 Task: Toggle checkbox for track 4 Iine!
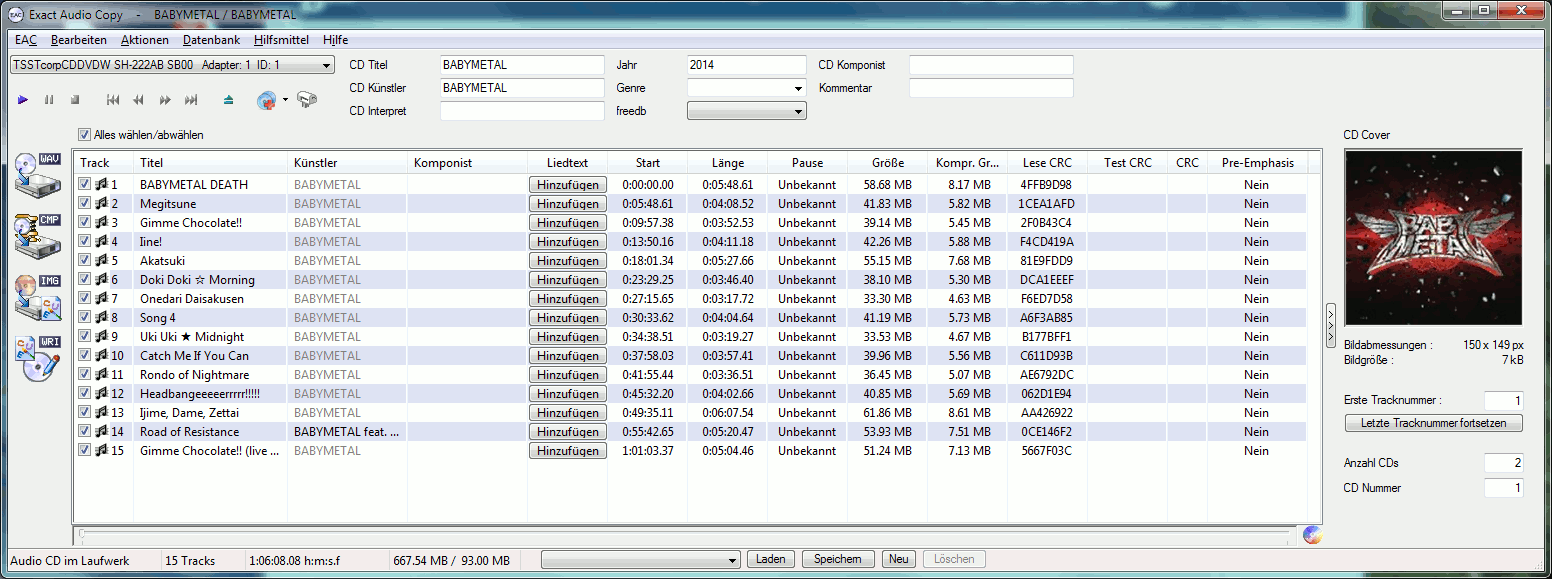point(85,241)
